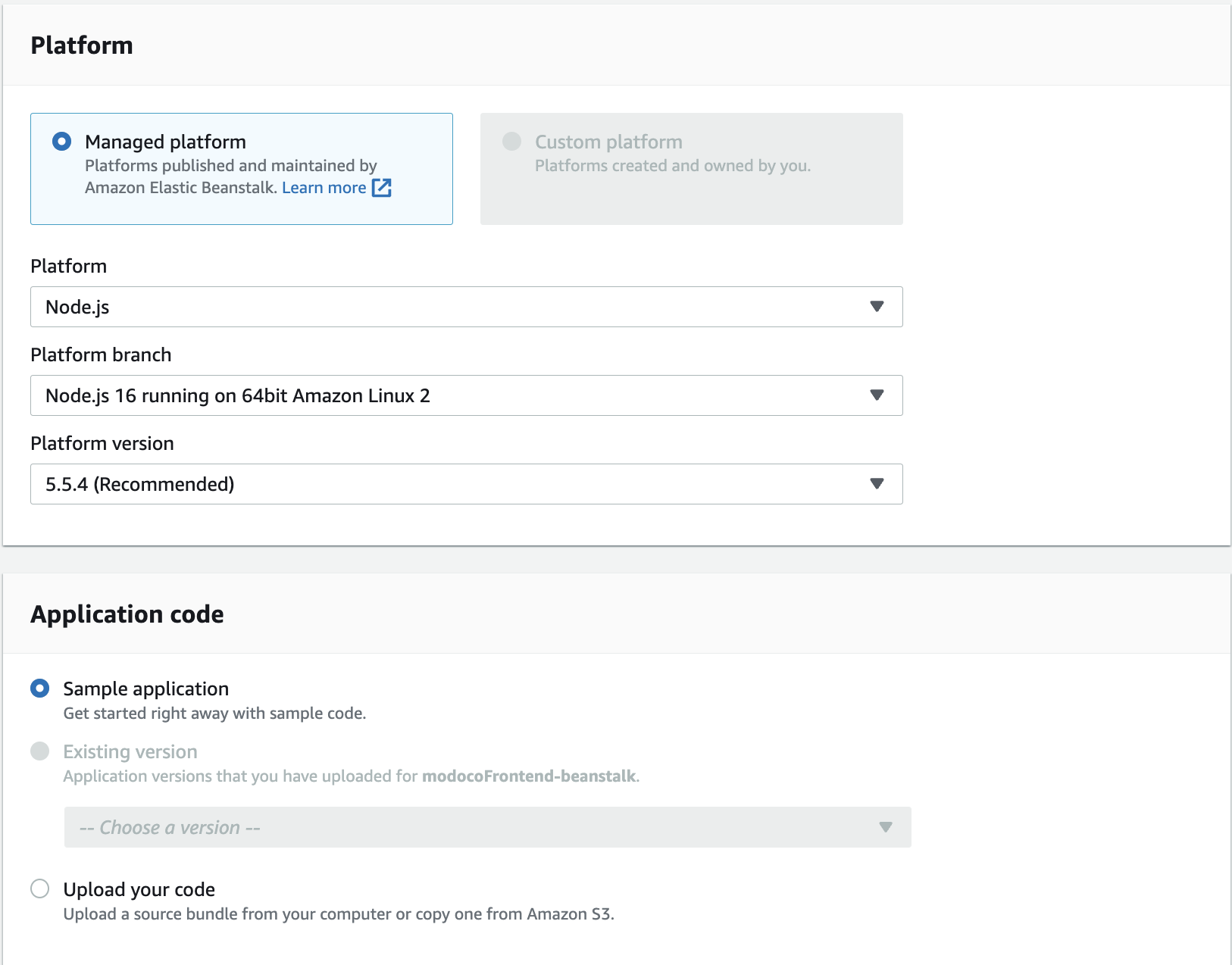
Task: Expand the Node.js 16 platform branch dropdown
Action: [x=455, y=395]
